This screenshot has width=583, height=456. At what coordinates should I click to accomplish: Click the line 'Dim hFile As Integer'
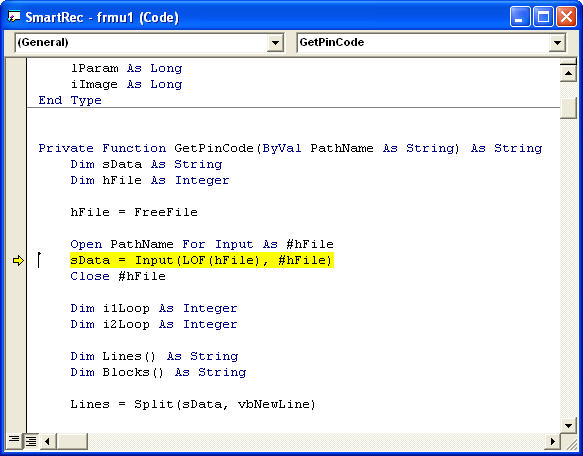tap(150, 180)
